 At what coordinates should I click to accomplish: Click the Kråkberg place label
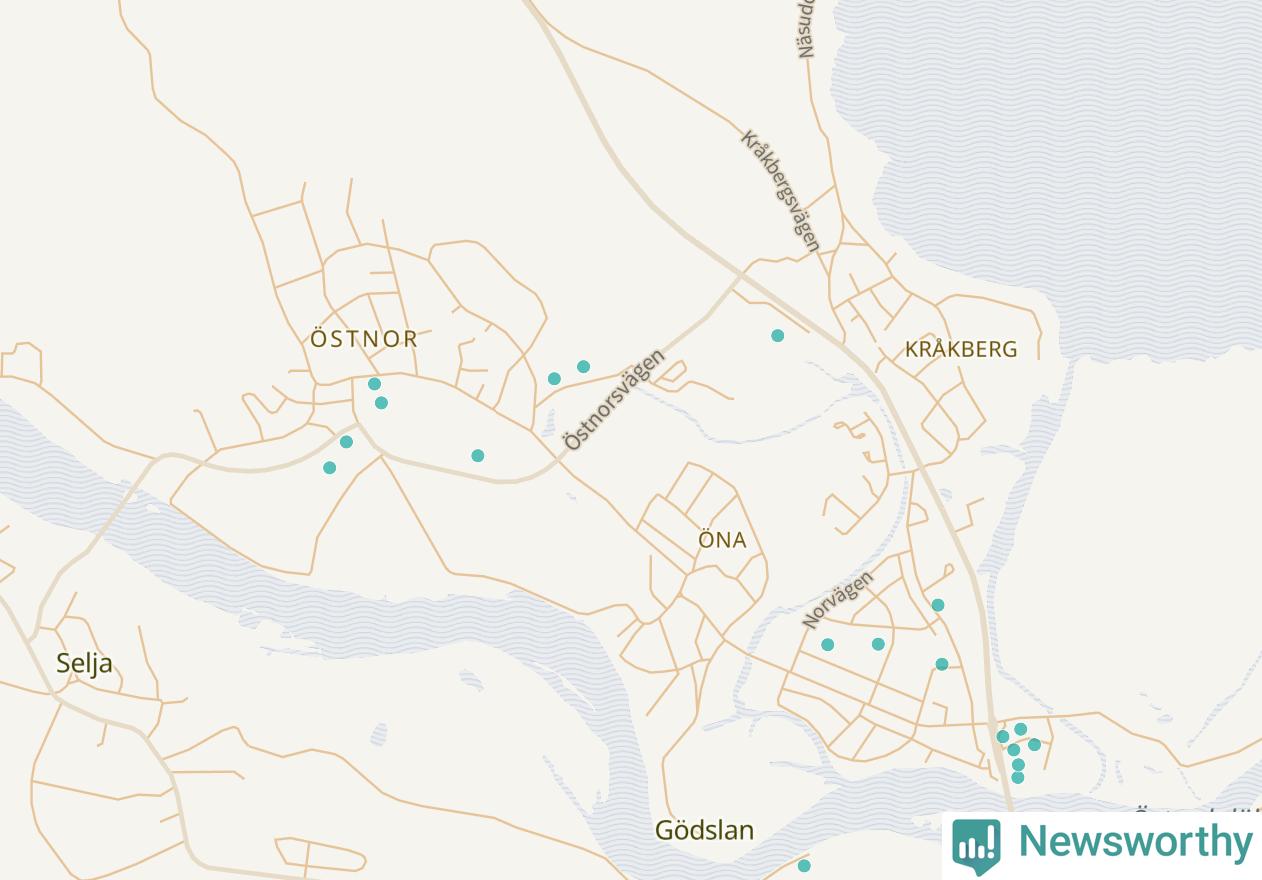point(961,349)
